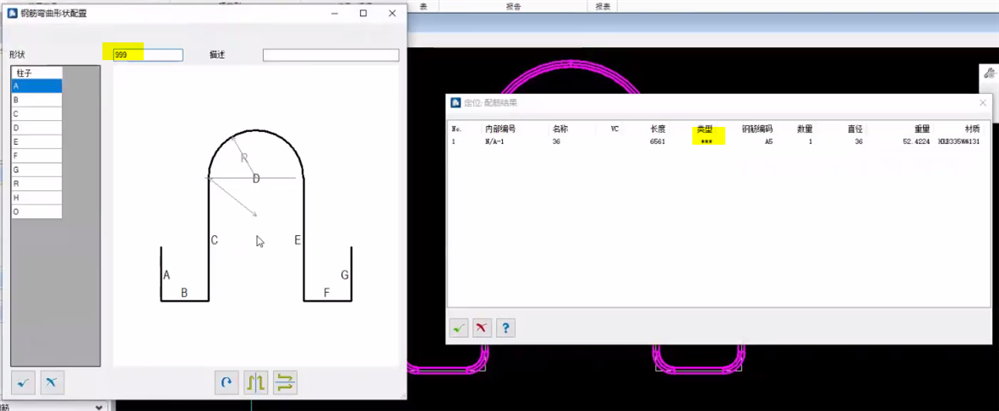This screenshot has width=999, height=411.
Task: Select row H in the parameter list
Action: pyautogui.click(x=37, y=198)
